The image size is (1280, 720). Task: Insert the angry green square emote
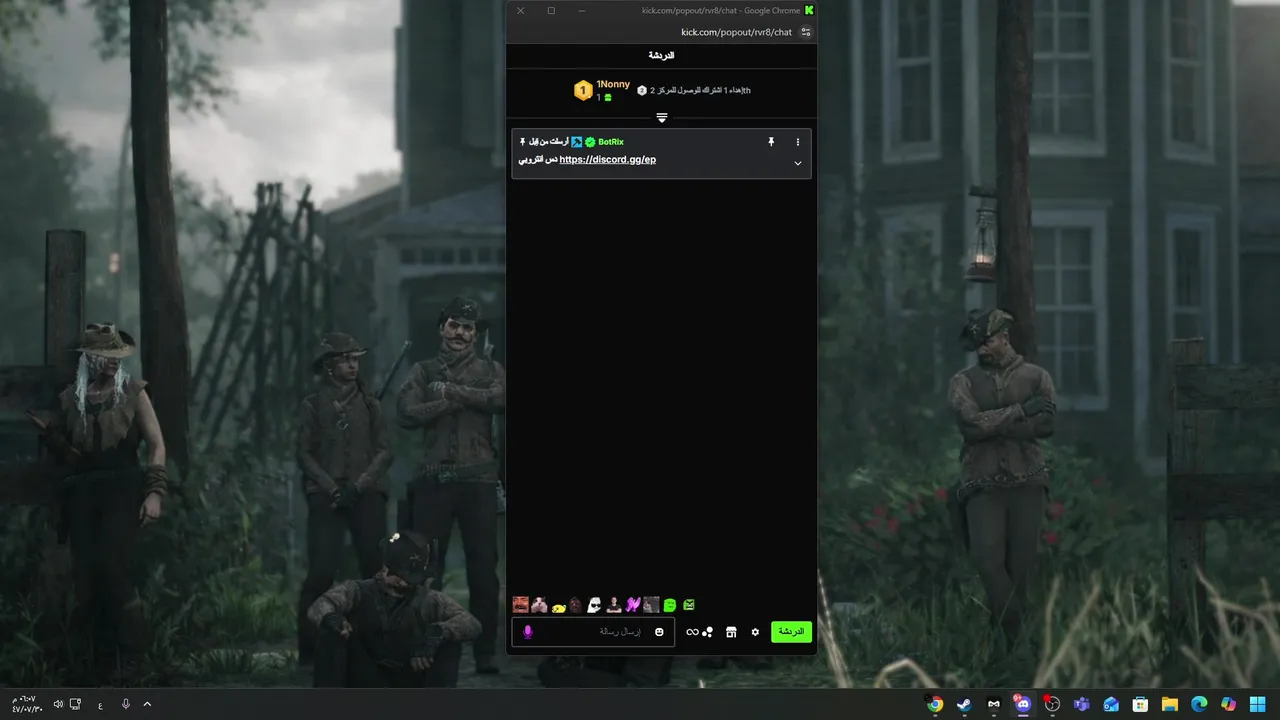tap(689, 605)
